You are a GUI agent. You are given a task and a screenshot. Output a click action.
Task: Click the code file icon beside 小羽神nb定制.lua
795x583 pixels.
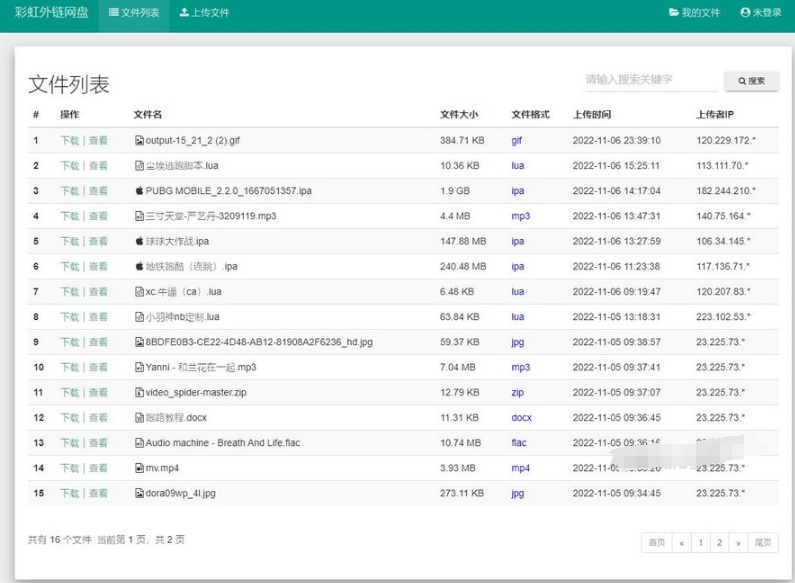[139, 317]
